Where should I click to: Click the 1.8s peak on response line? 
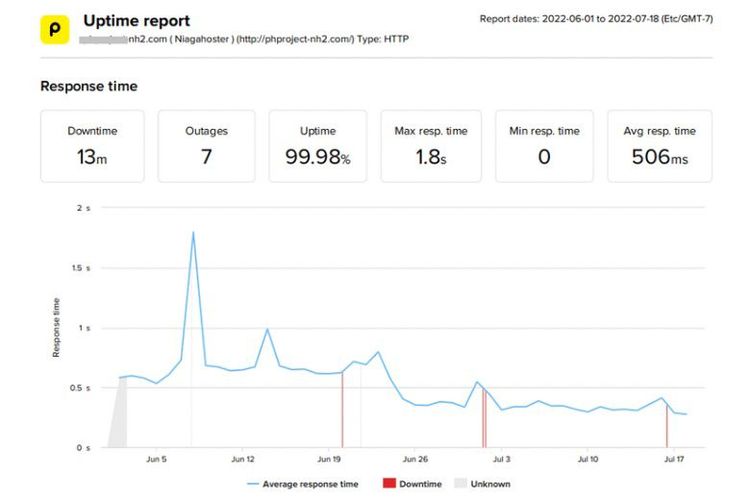[192, 233]
